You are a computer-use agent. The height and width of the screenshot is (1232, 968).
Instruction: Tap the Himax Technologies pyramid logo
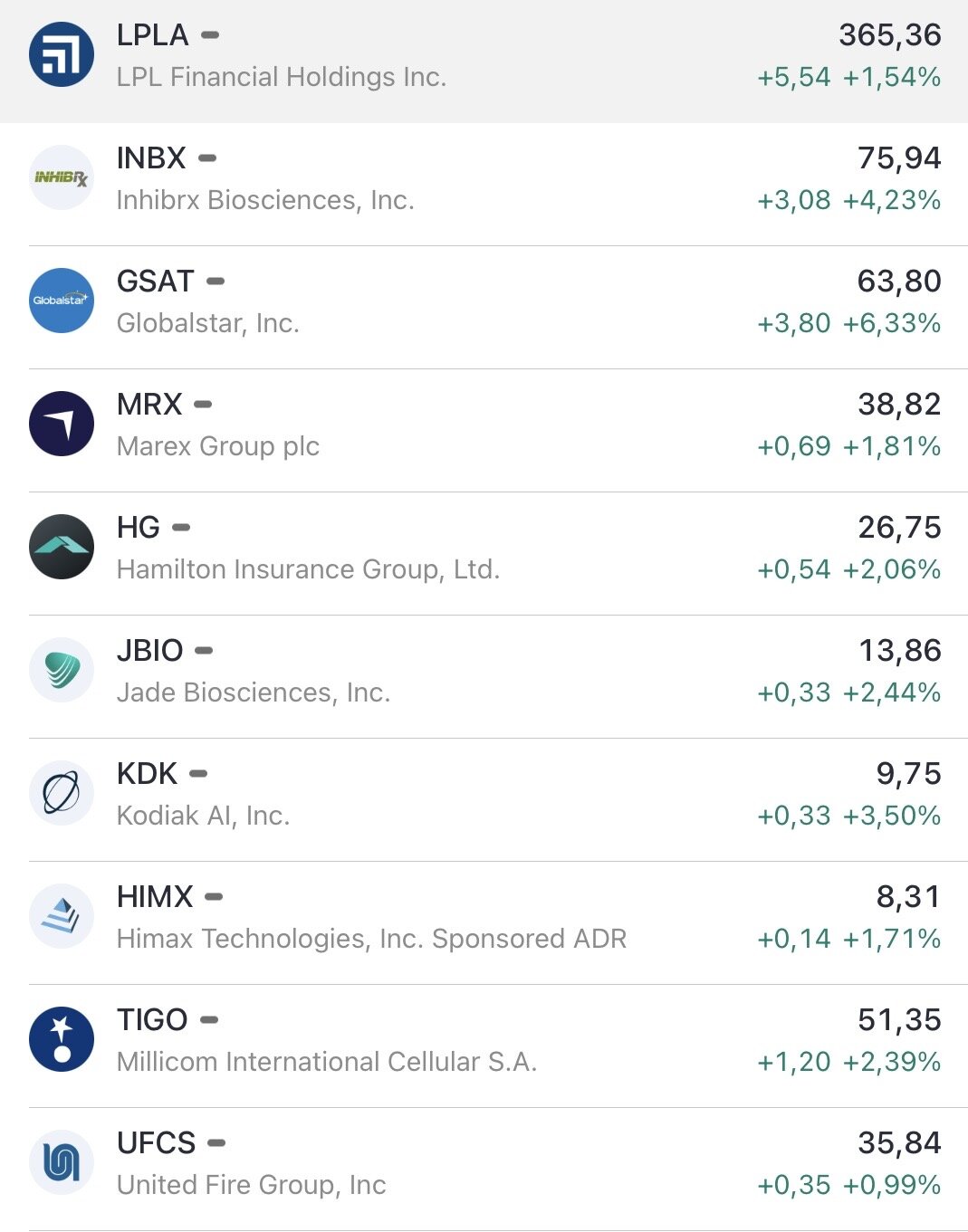[62, 916]
